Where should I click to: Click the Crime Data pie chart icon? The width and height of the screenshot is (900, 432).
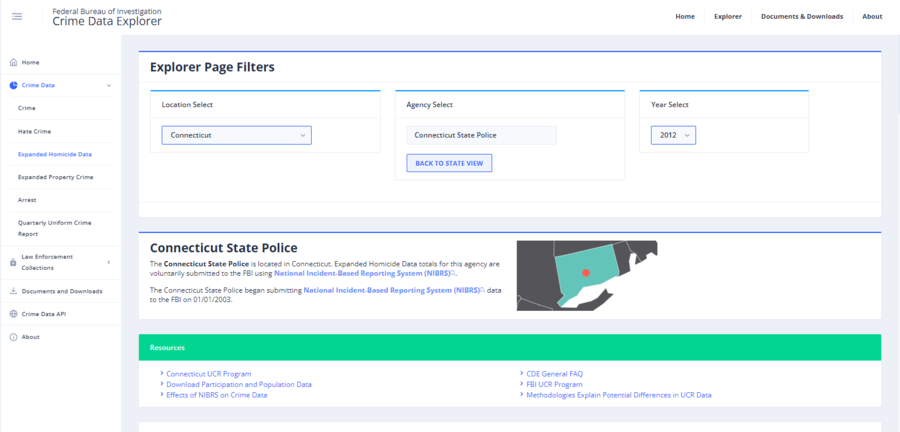click(x=14, y=85)
